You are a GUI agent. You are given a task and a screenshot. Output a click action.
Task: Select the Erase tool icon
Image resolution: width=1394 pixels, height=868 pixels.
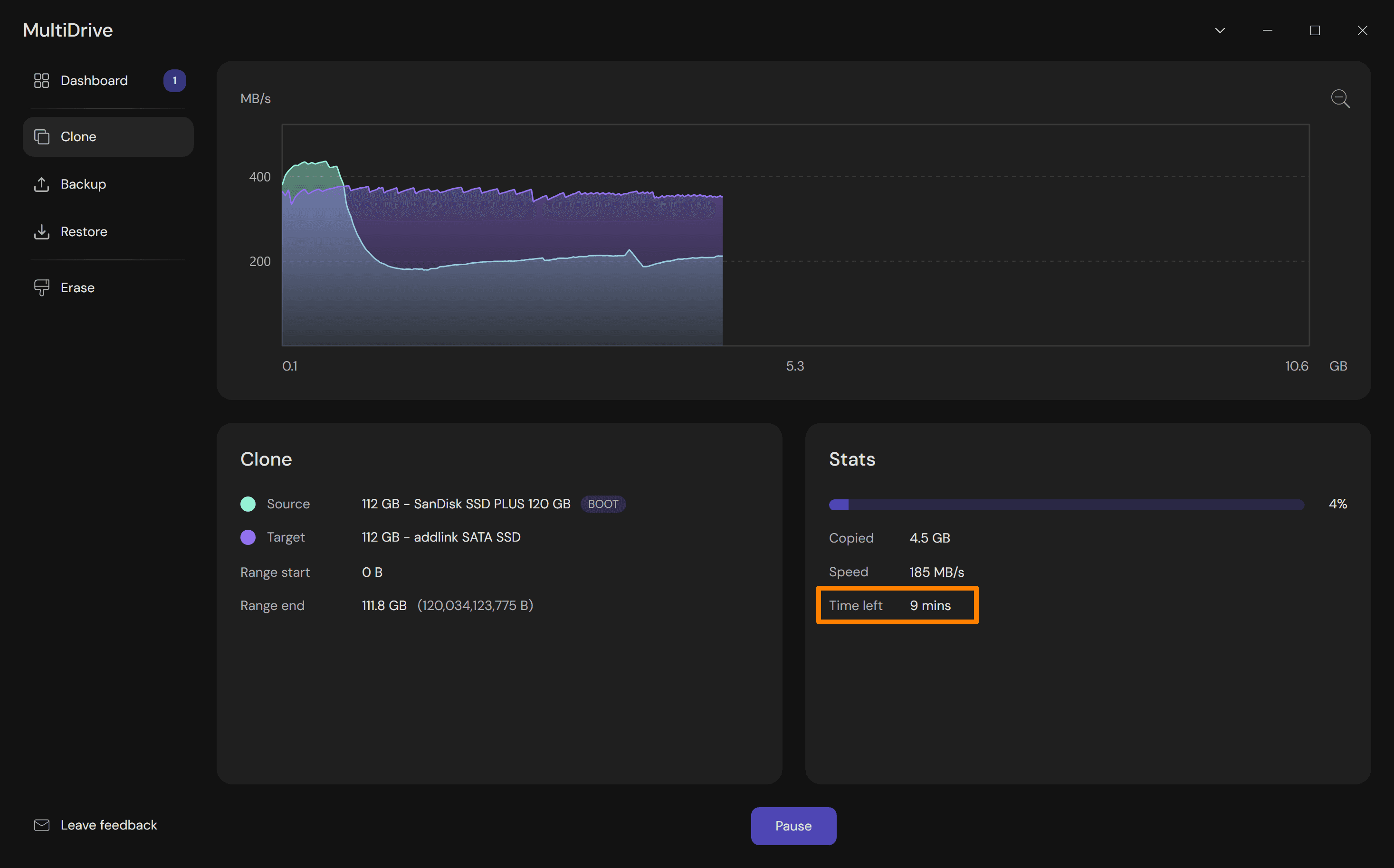(x=41, y=287)
